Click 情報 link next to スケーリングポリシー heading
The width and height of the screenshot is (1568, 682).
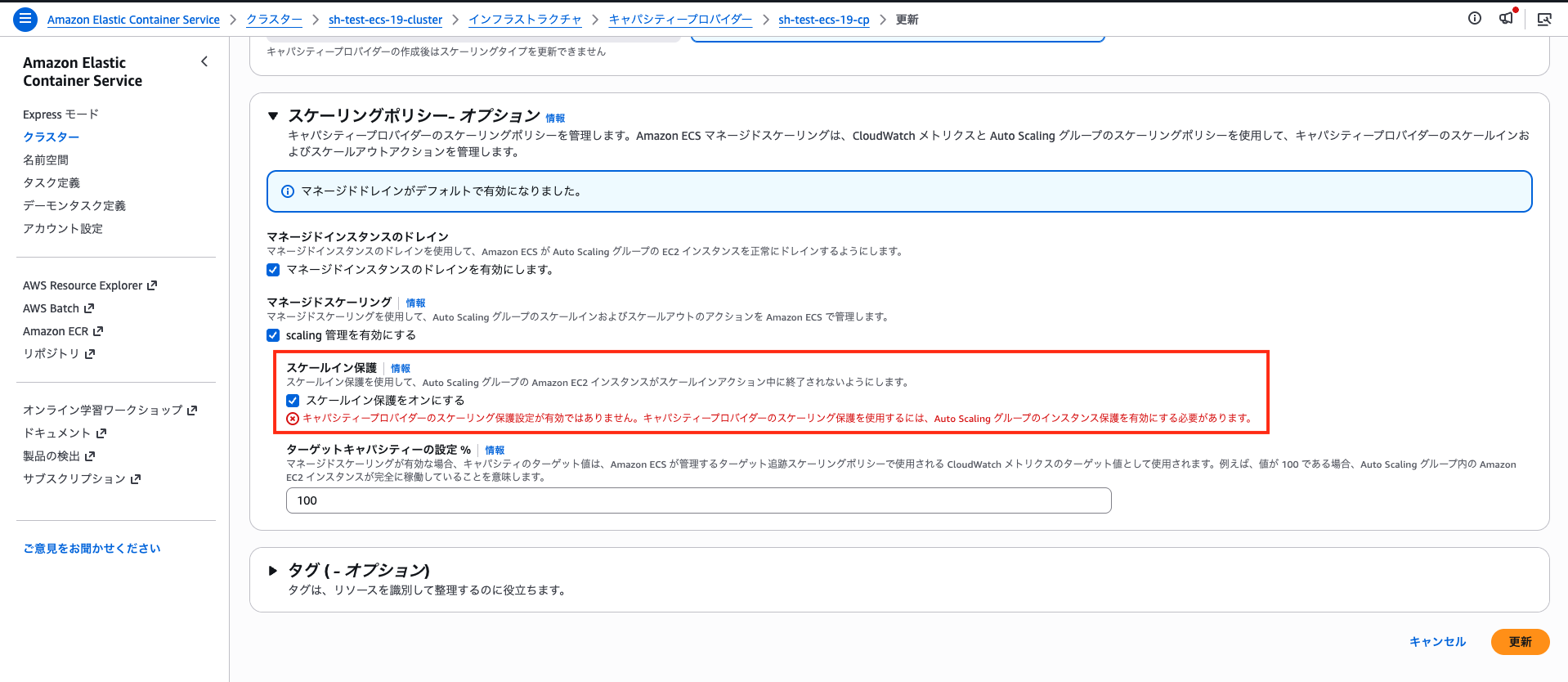[555, 119]
